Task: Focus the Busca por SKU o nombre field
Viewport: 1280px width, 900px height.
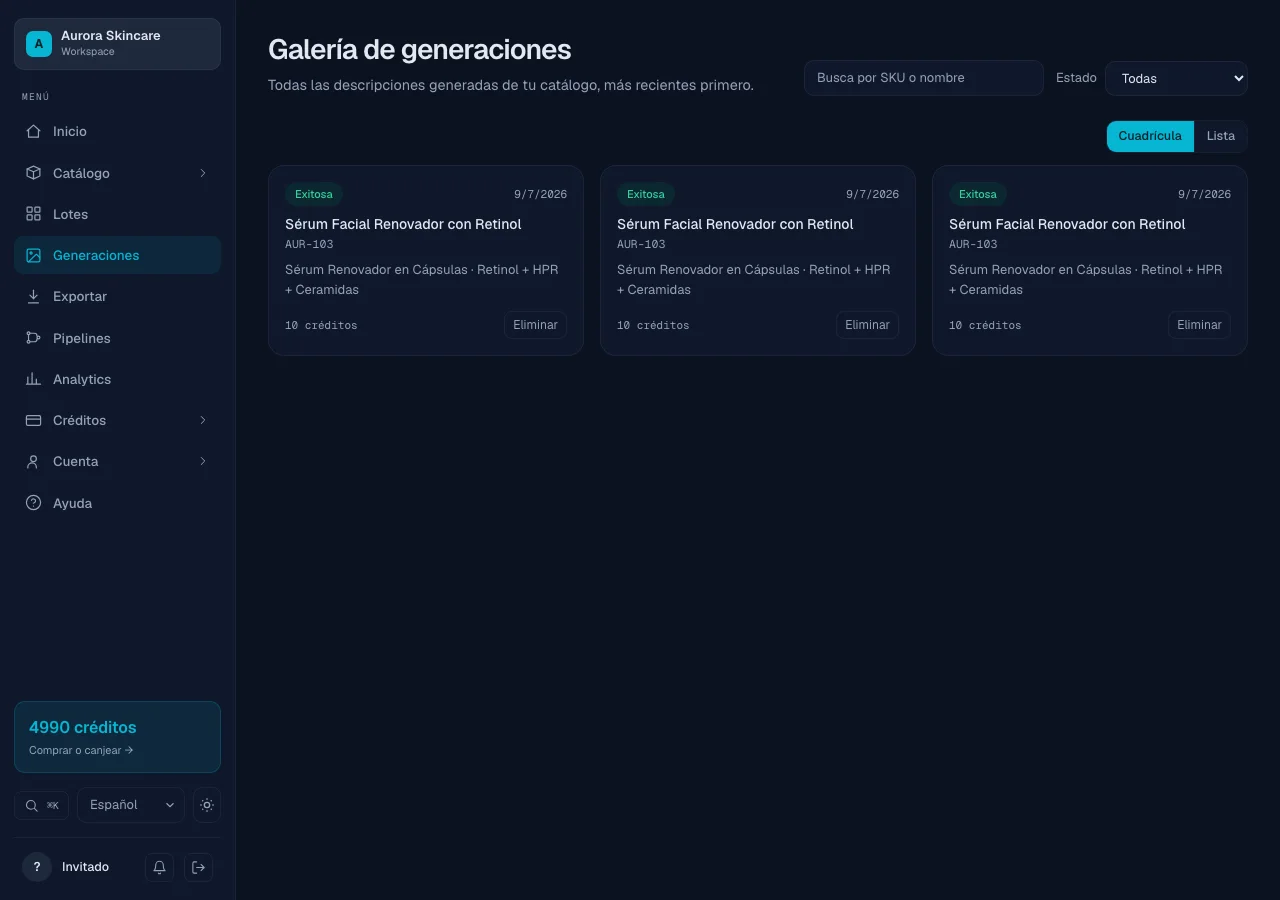Action: [924, 78]
